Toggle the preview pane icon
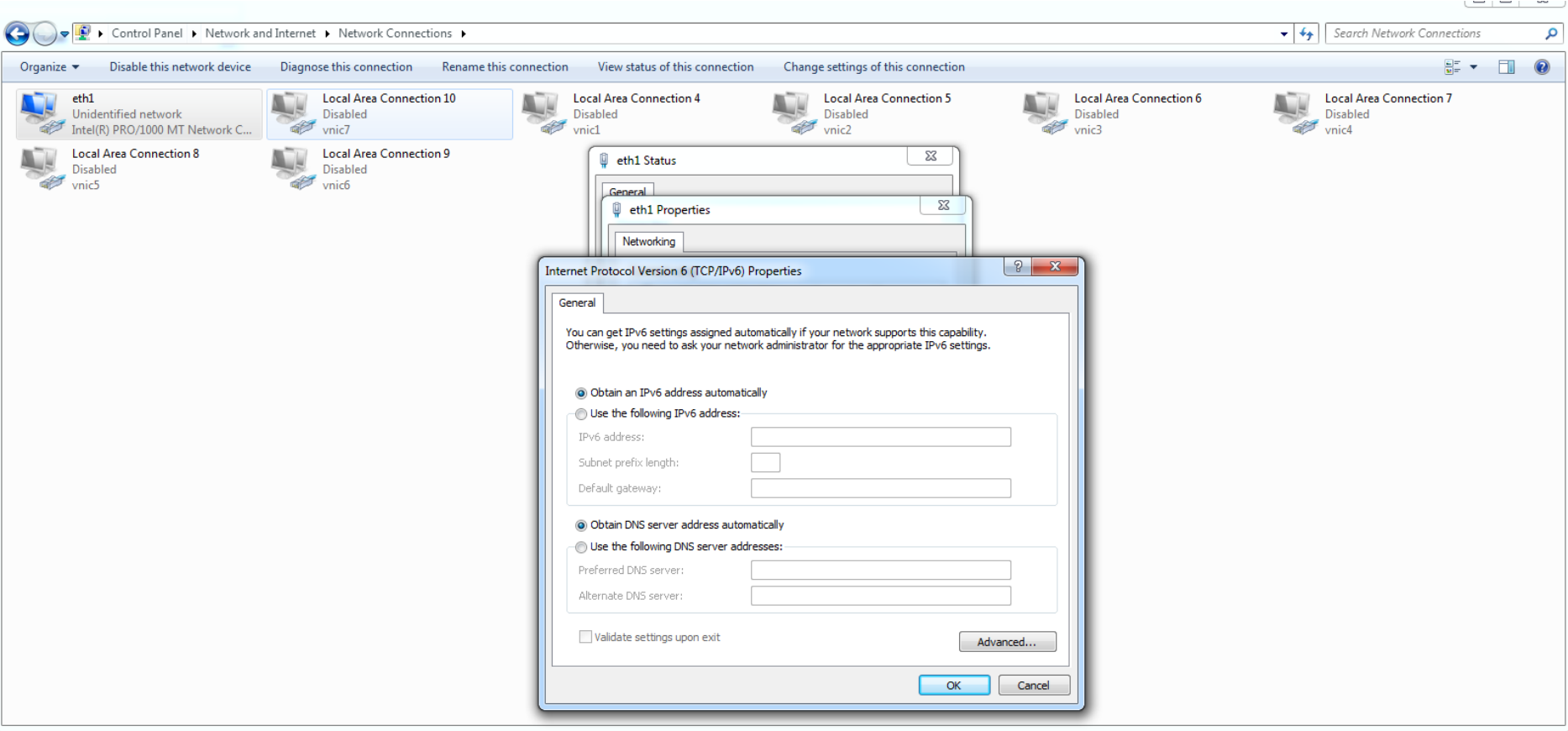 tap(1507, 67)
